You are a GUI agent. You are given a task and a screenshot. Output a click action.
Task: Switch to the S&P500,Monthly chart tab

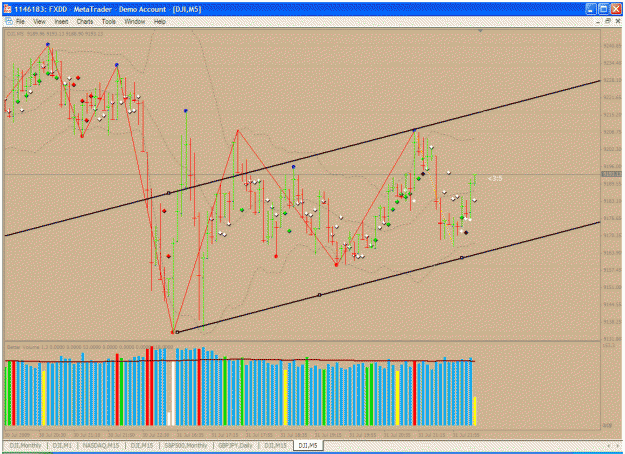(186, 445)
